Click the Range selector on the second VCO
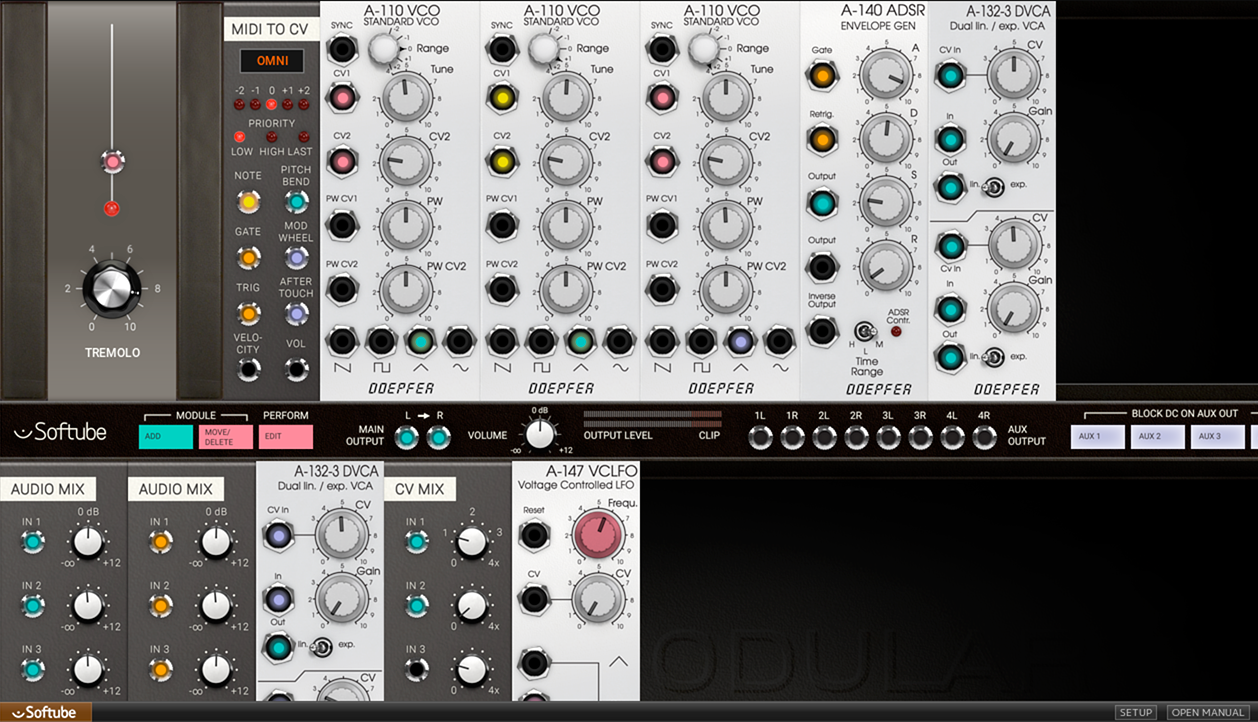Screen dimensions: 1258x722 point(542,48)
